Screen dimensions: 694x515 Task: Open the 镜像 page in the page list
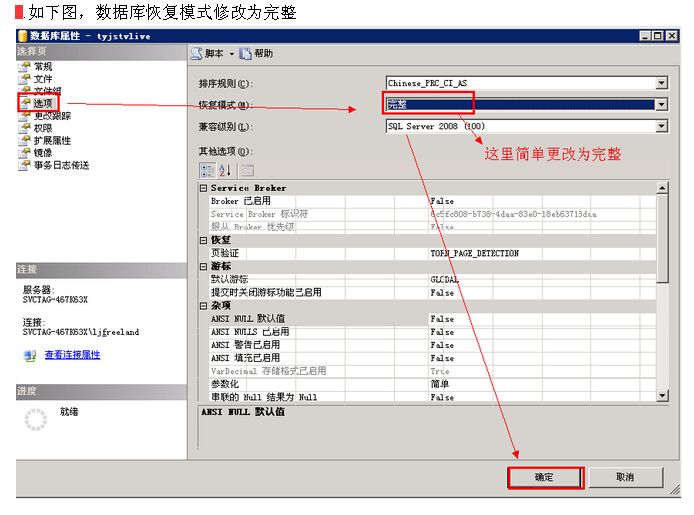pos(43,153)
